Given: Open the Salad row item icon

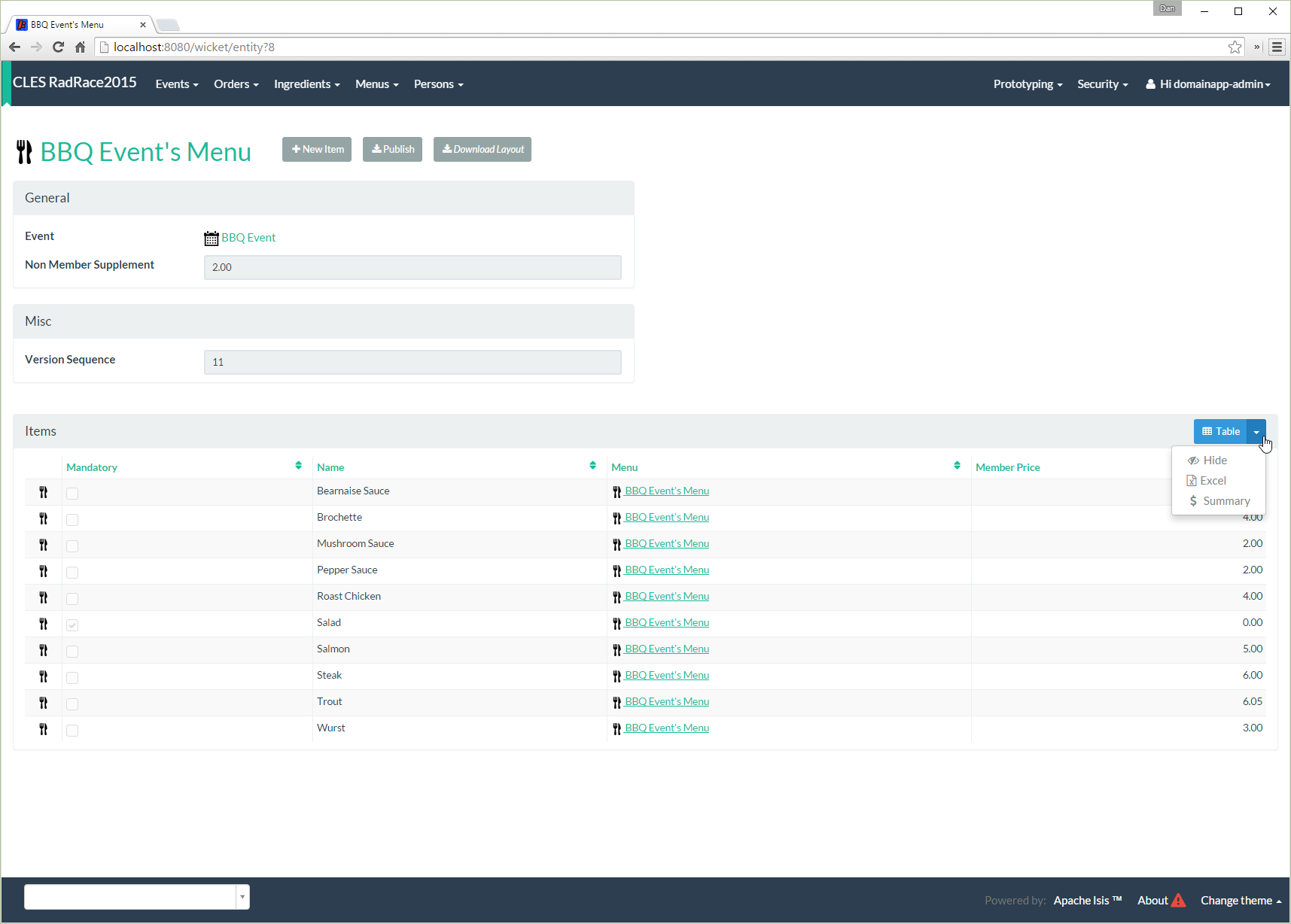Looking at the screenshot, I should point(44,624).
